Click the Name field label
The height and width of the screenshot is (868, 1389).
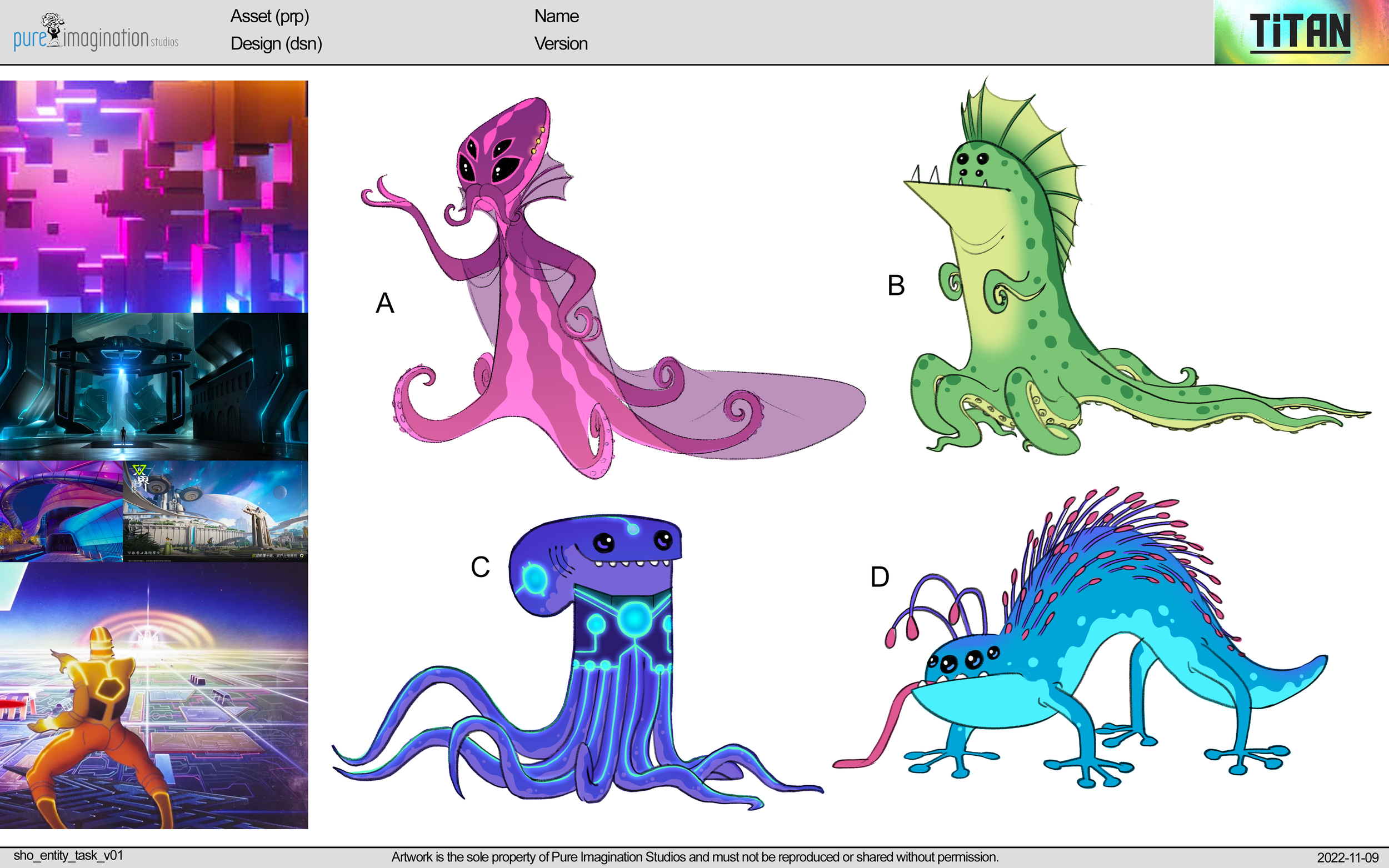pyautogui.click(x=556, y=16)
